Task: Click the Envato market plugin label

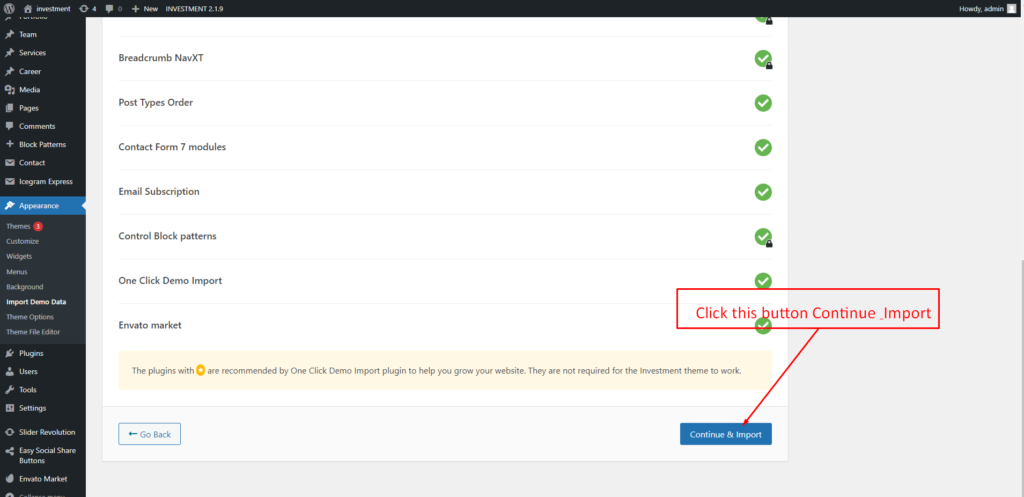Action: [150, 325]
